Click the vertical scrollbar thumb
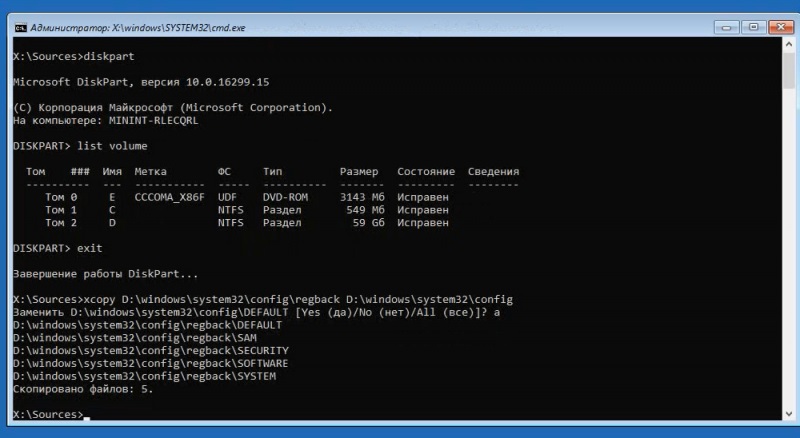800x438 pixels. click(x=789, y=70)
